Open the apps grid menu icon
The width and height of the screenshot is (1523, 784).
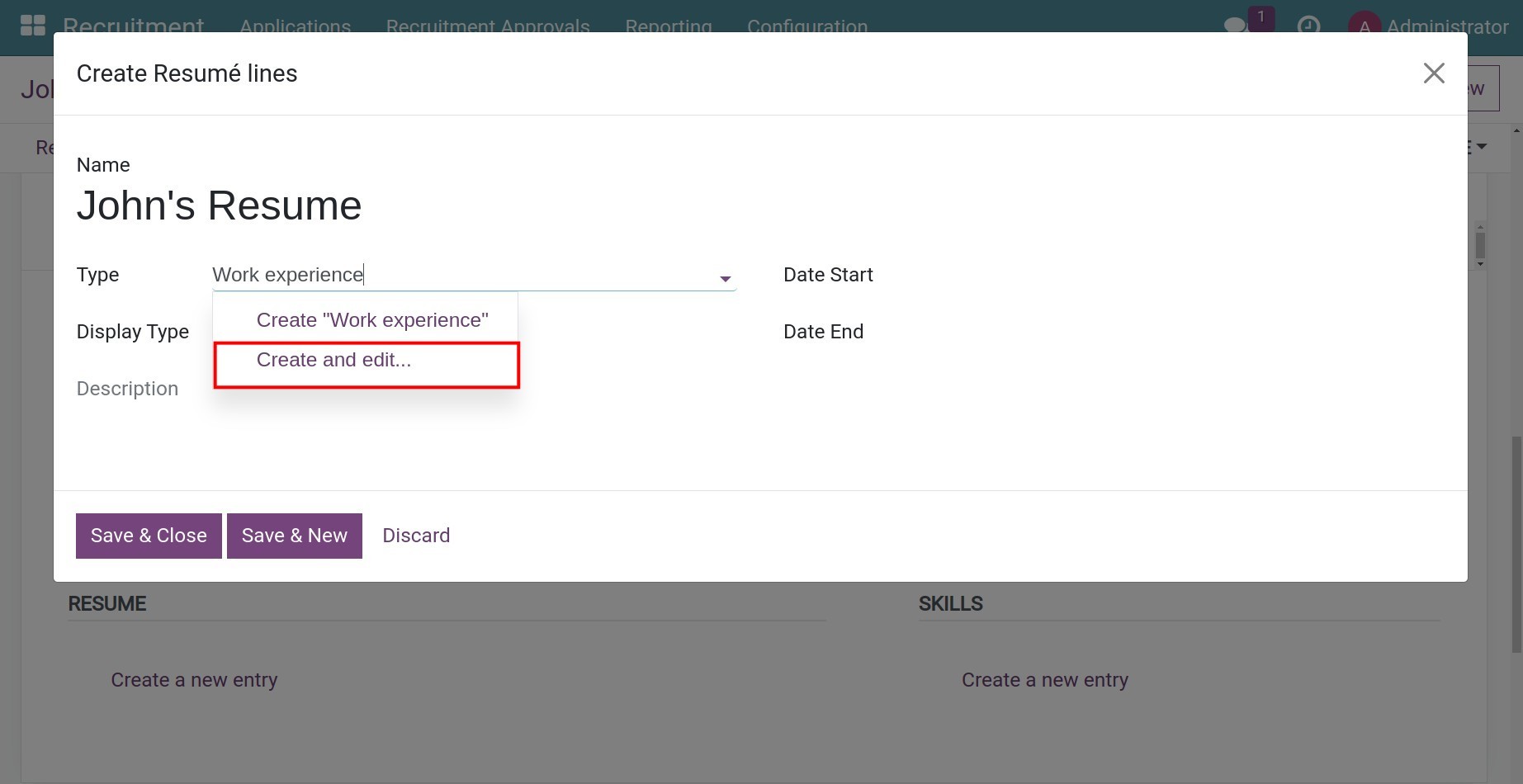click(x=32, y=25)
